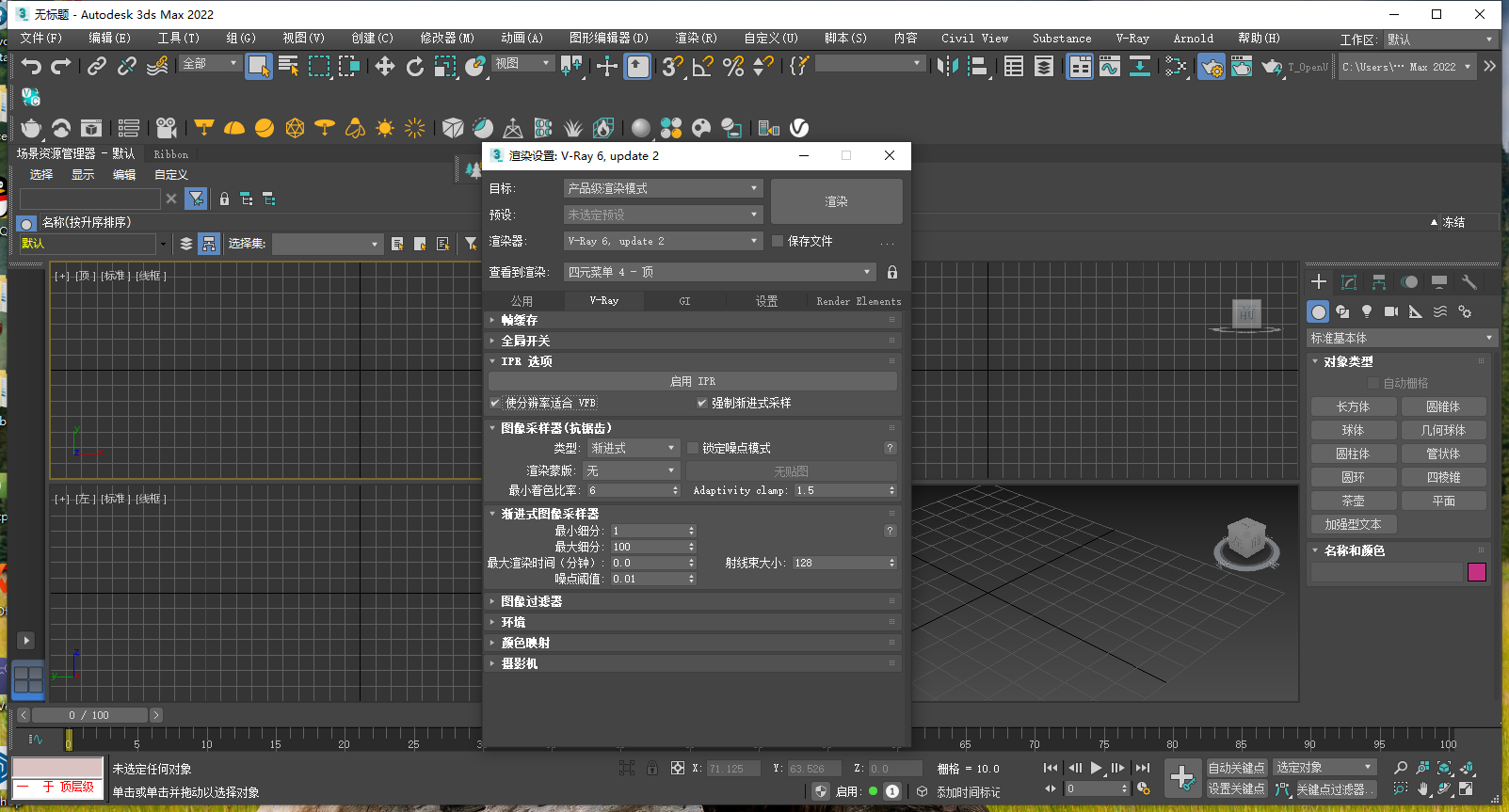
Task: Click the Scene Explorer search field
Action: coord(90,199)
